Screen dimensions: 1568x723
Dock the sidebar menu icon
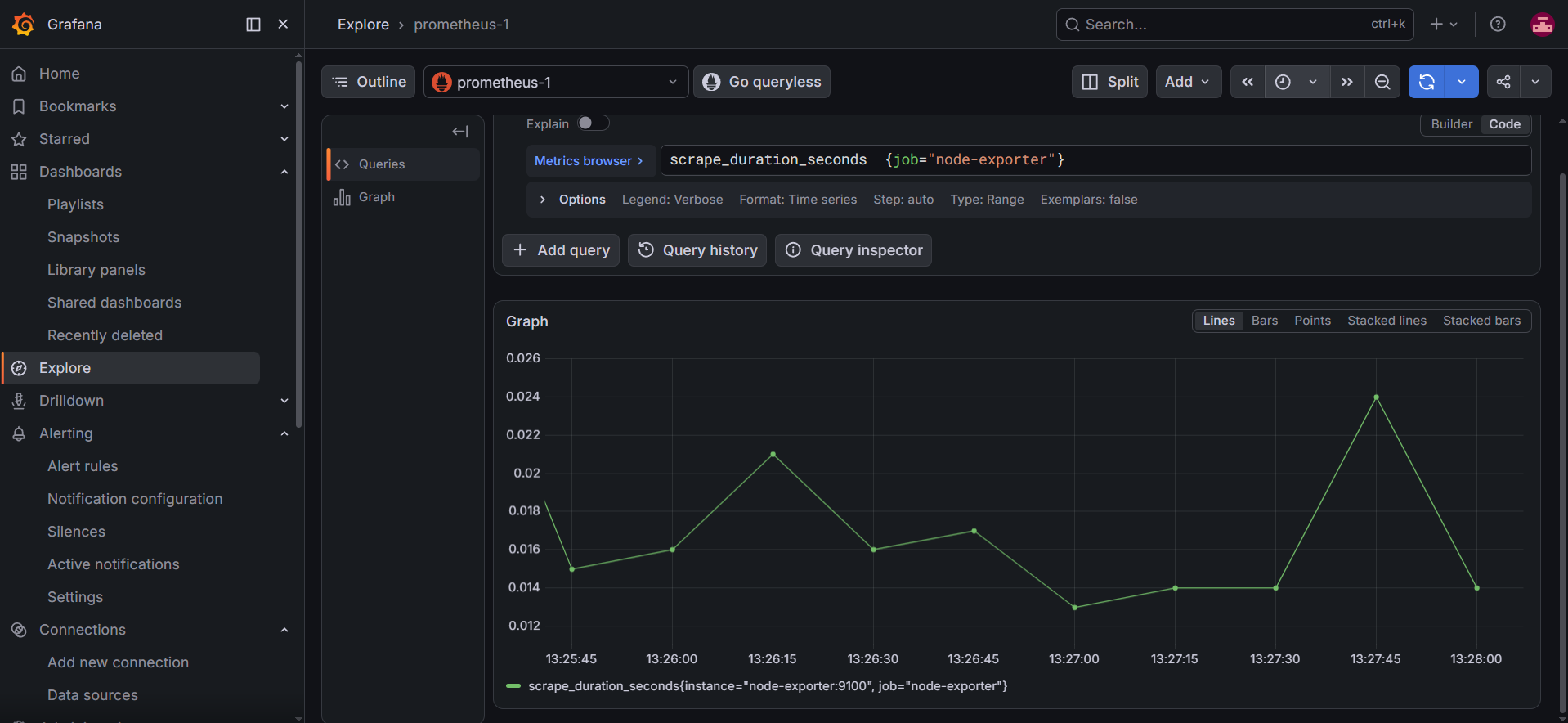point(253,25)
